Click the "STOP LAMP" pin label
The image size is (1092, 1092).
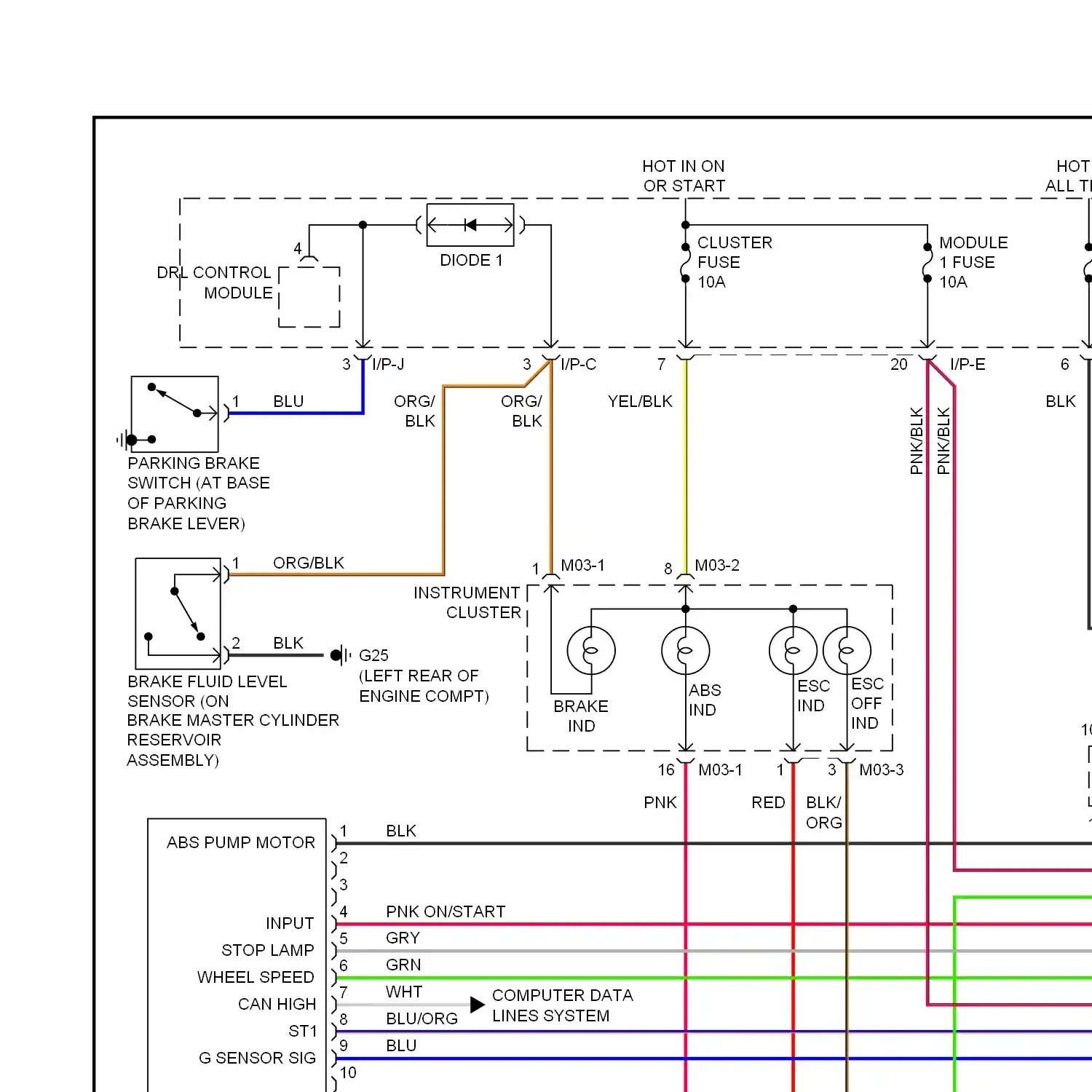268,950
